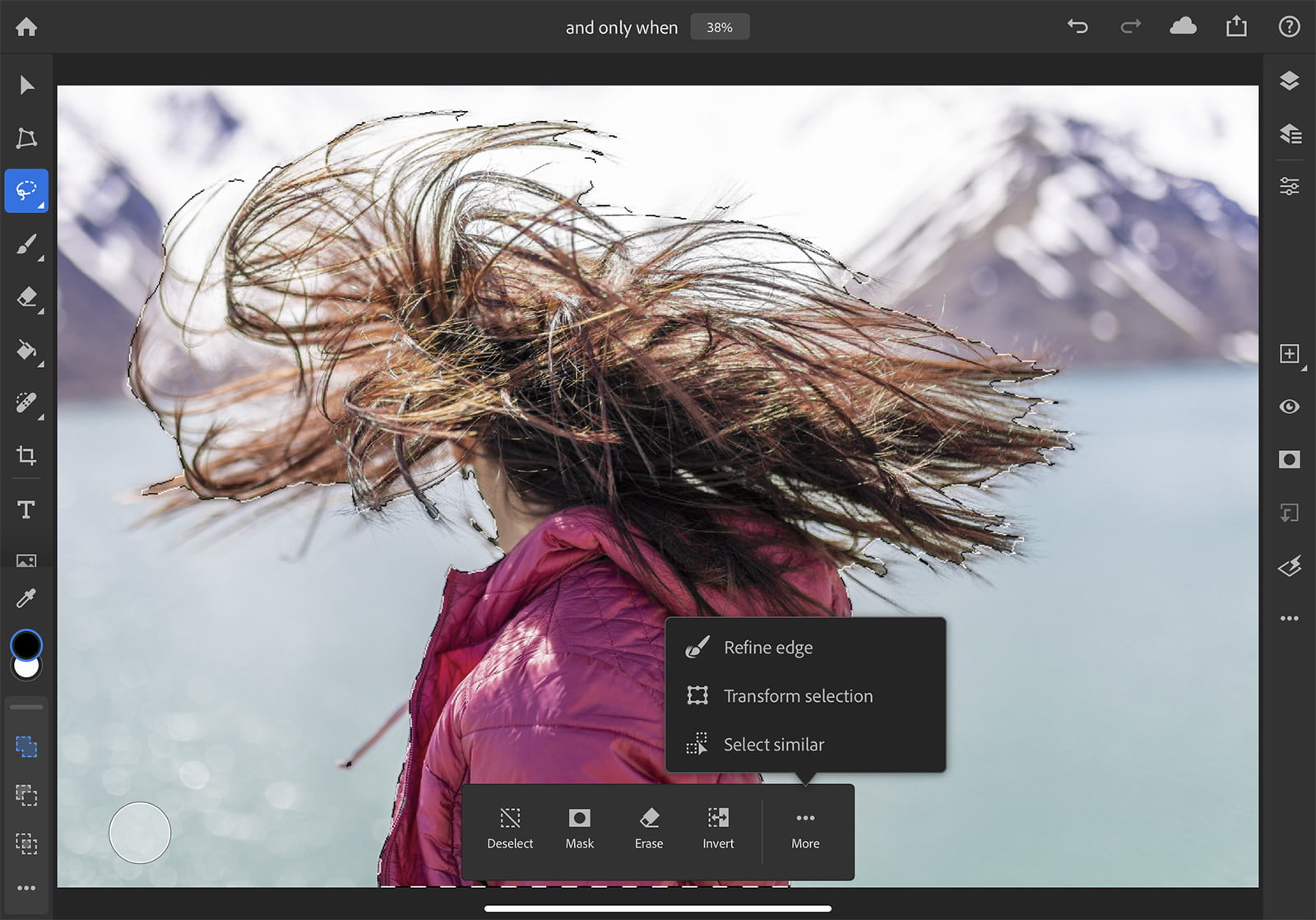Open the zoom percentage 38% field
This screenshot has width=1316, height=920.
[x=719, y=27]
